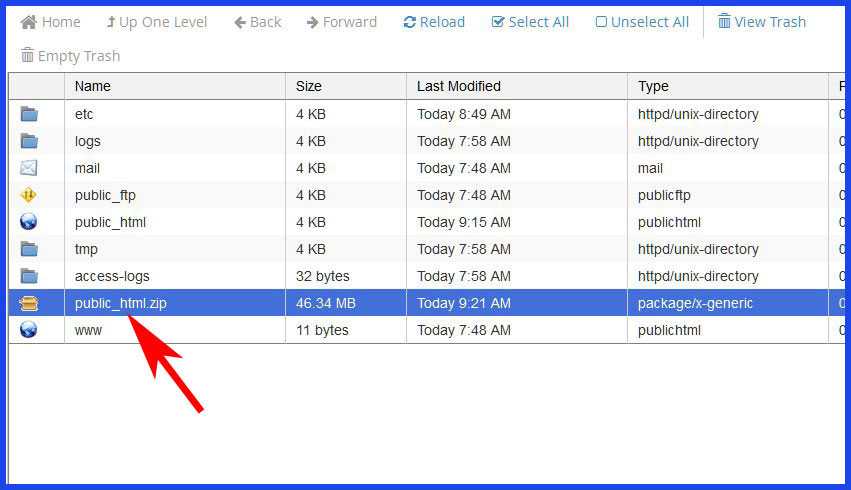
Task: Sort by Name column header
Action: pyautogui.click(x=93, y=86)
